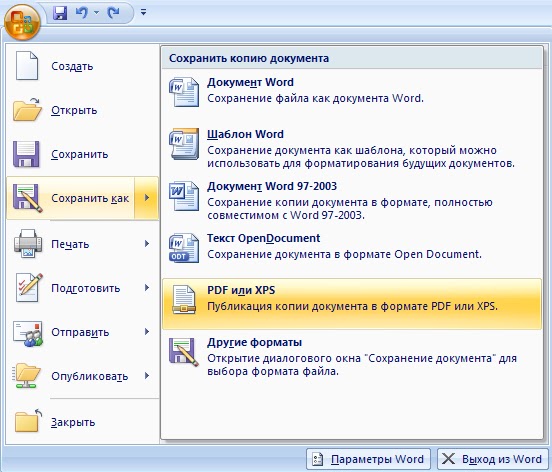Click the Save floppy disk icon in Quick Access toolbar
552x472 pixels.
tap(60, 13)
